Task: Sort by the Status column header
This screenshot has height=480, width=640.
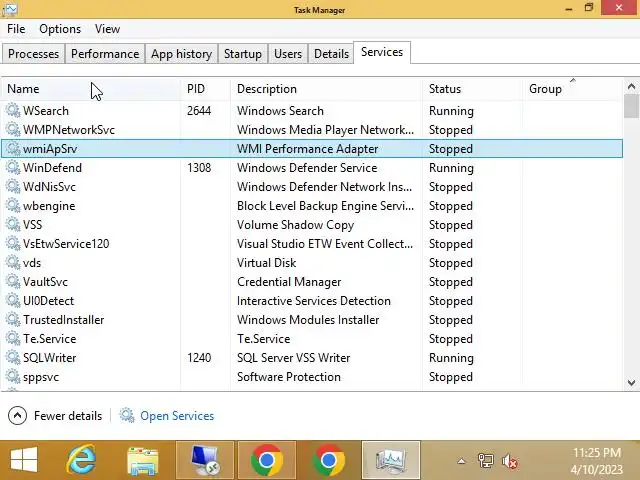Action: [x=473, y=89]
